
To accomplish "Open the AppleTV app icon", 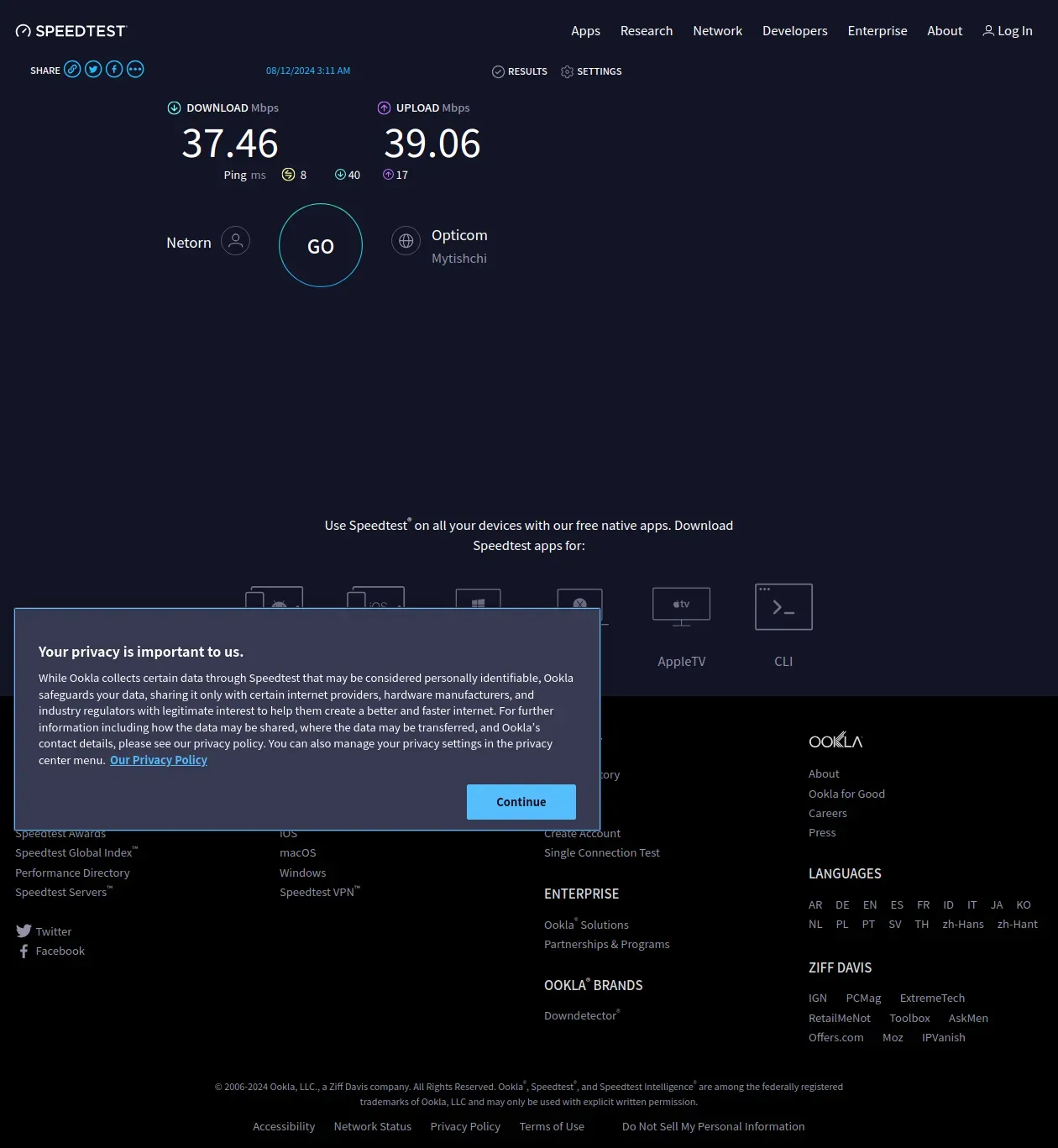I will 682,606.
